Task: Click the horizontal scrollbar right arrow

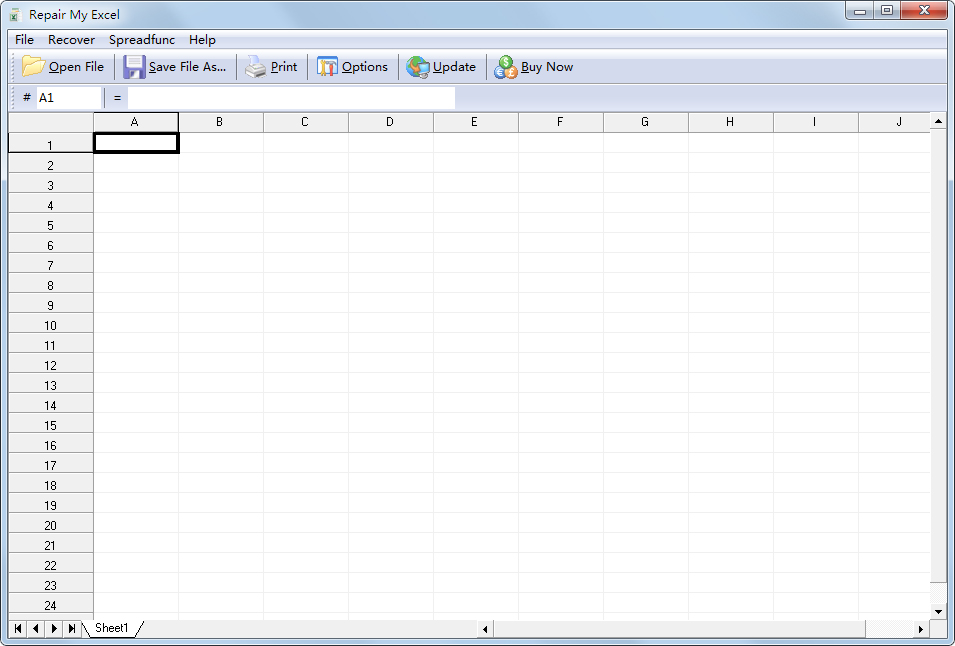Action: click(x=921, y=629)
